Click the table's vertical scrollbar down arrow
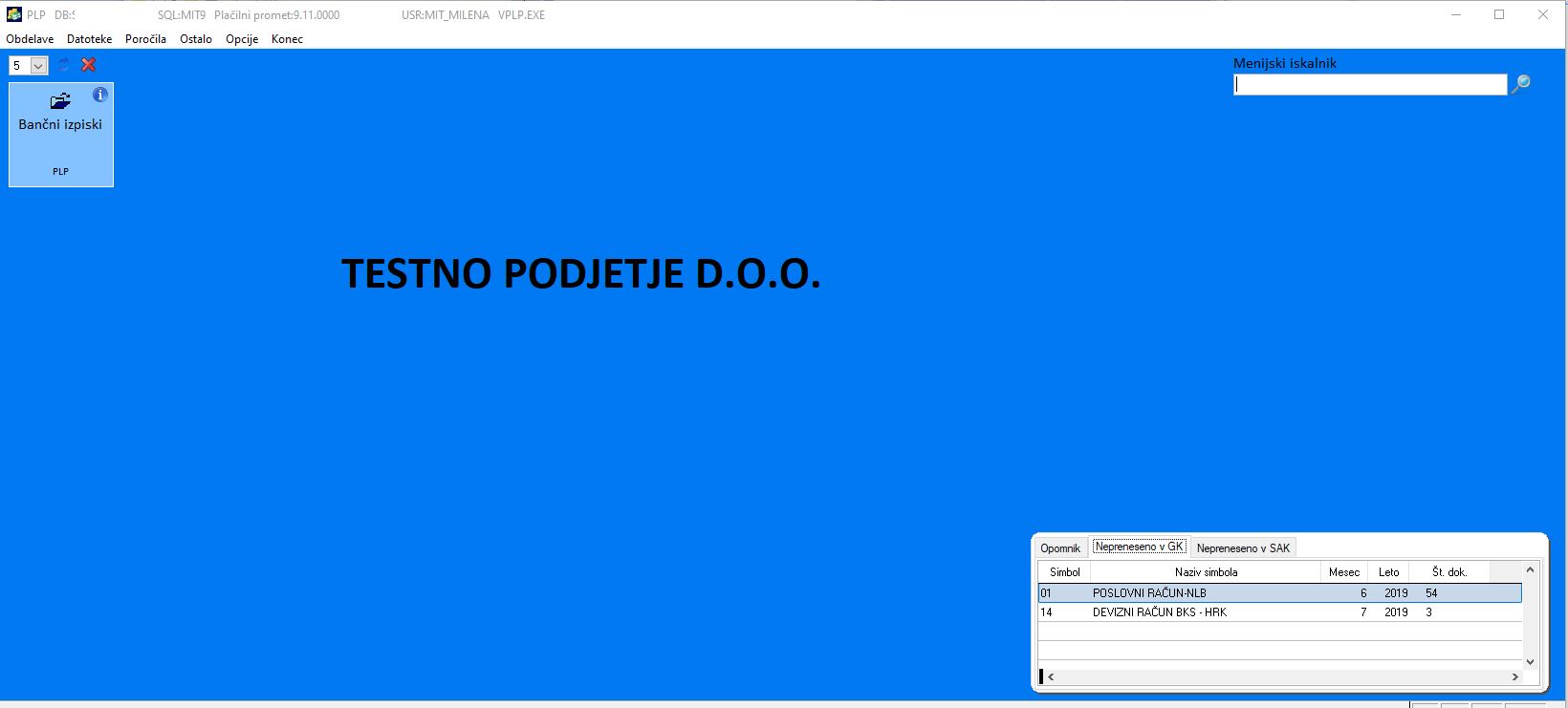The width and height of the screenshot is (1568, 708). tap(1530, 661)
